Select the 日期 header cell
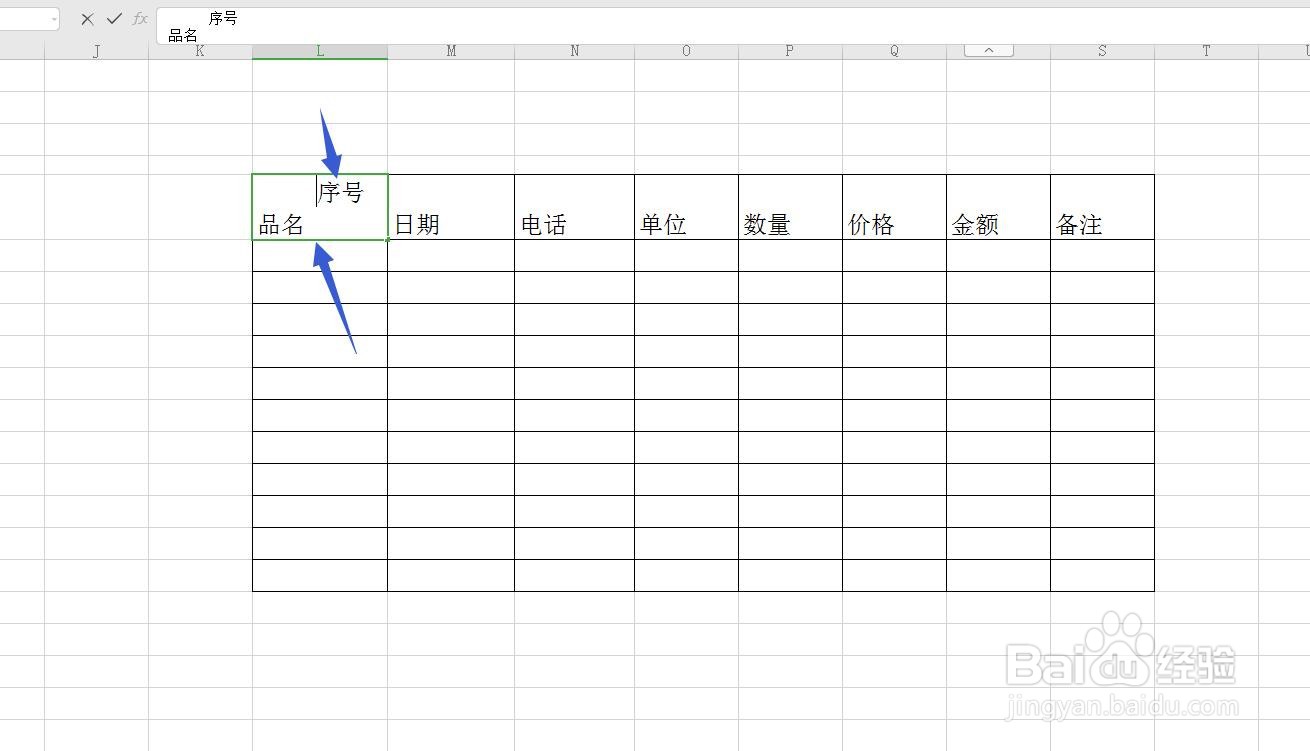 (449, 206)
